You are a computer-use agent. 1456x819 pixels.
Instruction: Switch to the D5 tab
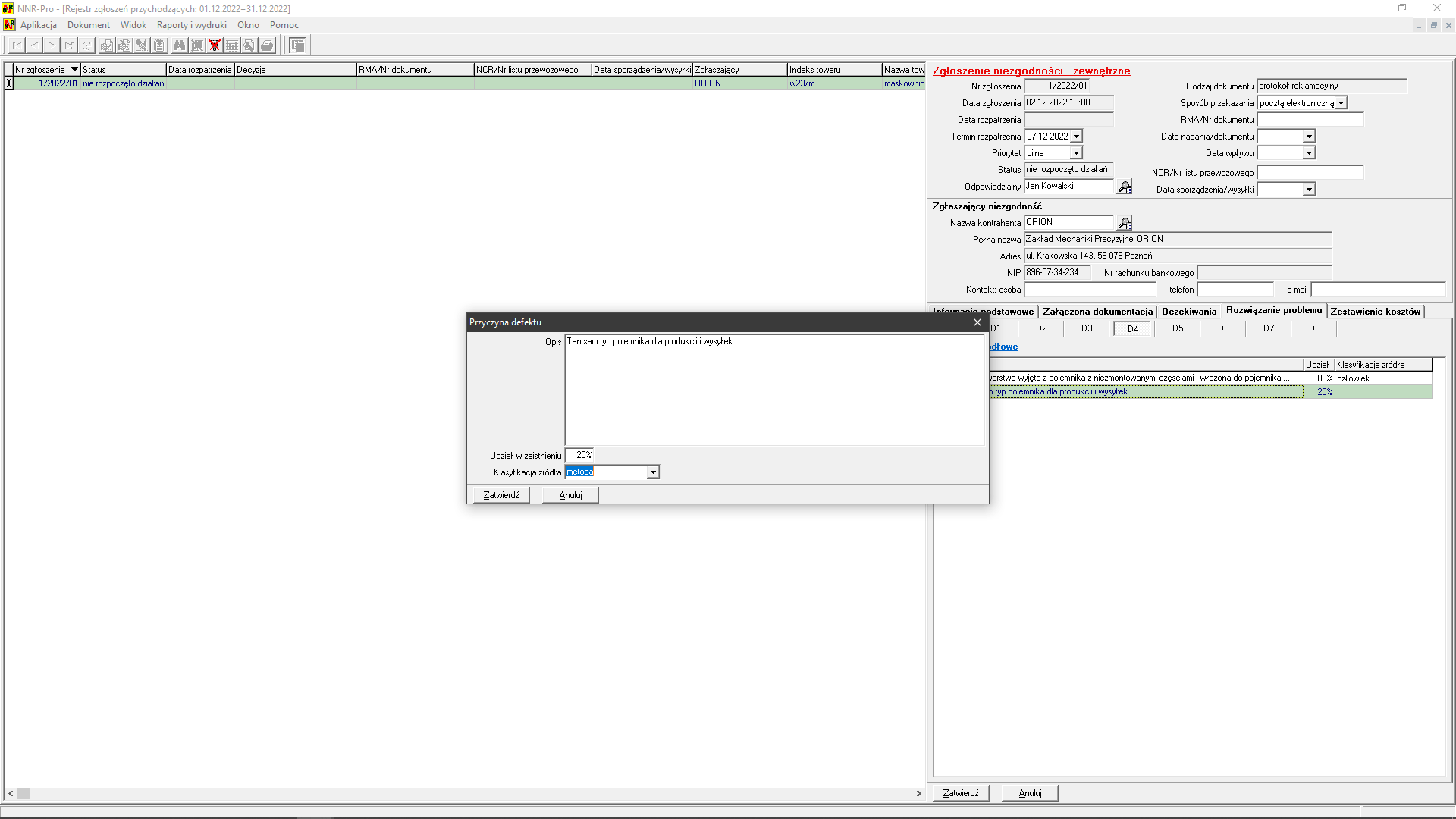tap(1178, 328)
